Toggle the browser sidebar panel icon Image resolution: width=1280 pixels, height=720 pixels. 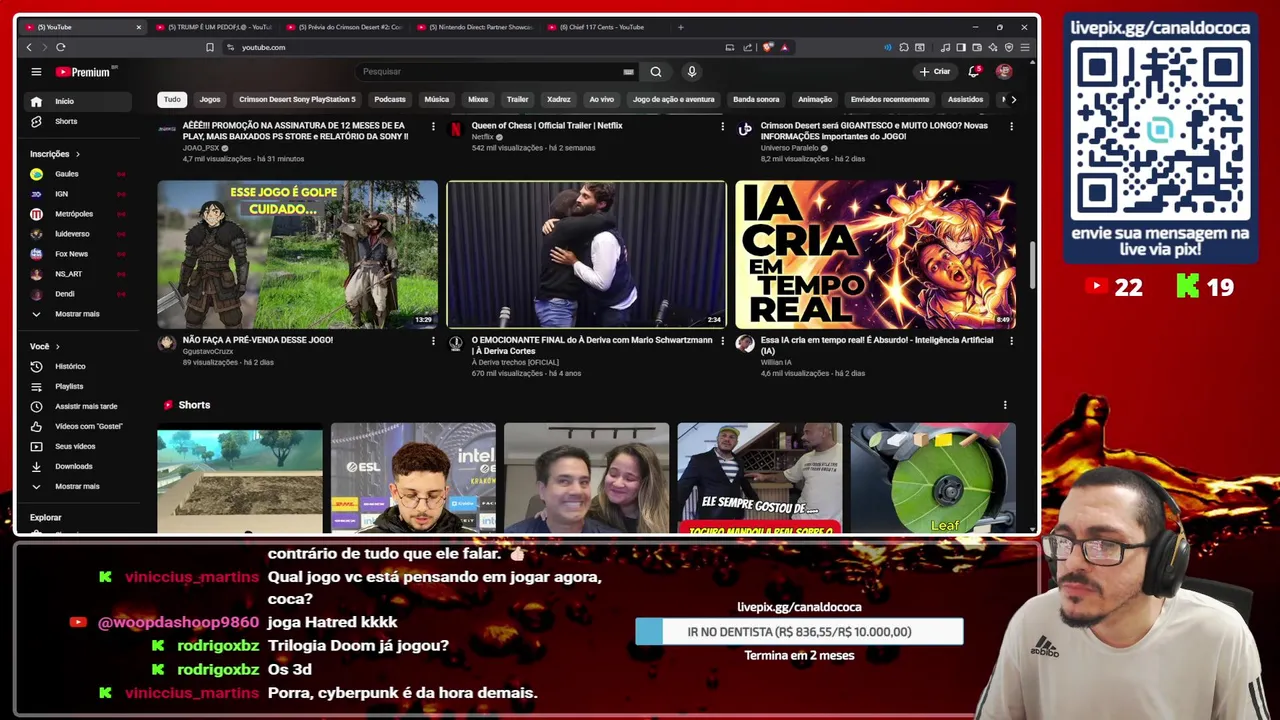pyautogui.click(x=961, y=47)
